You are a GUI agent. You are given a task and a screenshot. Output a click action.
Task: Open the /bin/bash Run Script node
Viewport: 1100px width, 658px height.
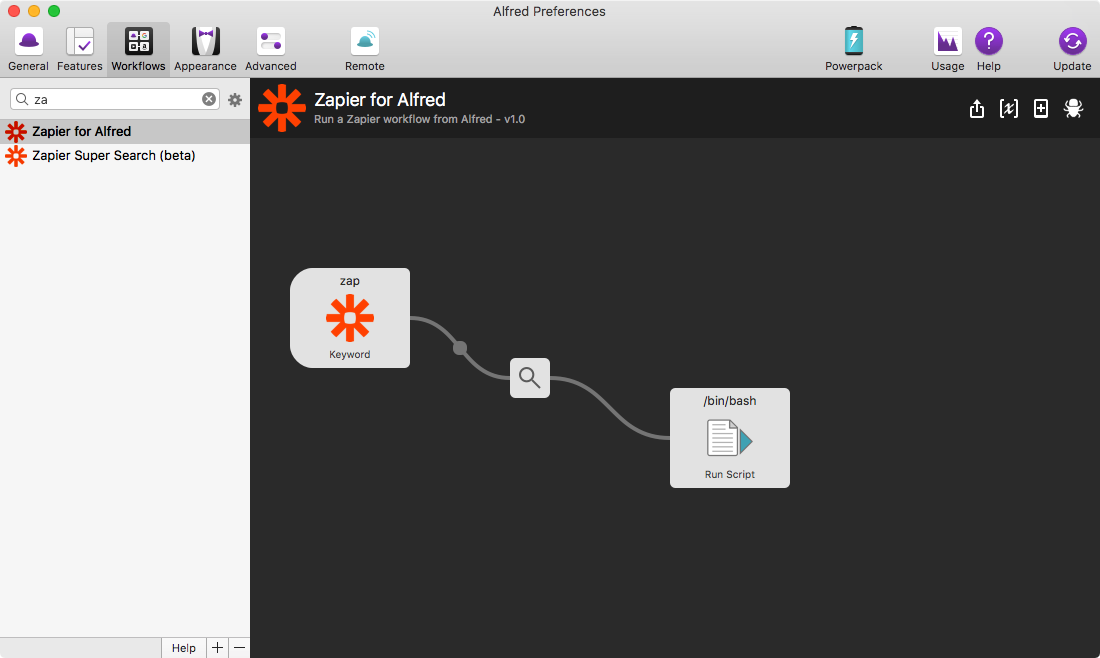pos(729,438)
